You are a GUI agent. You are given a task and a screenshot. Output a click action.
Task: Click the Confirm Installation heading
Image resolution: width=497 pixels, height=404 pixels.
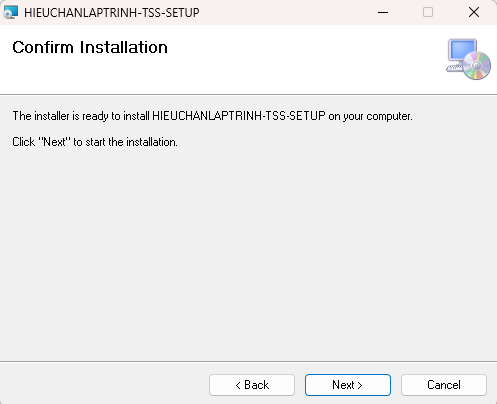click(90, 47)
